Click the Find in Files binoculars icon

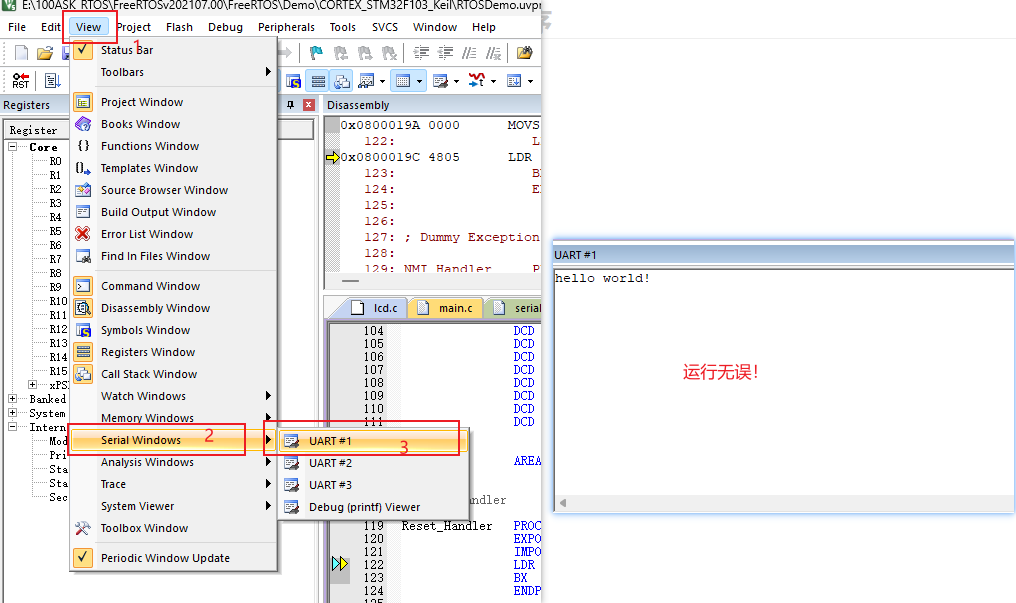pyautogui.click(x=524, y=53)
